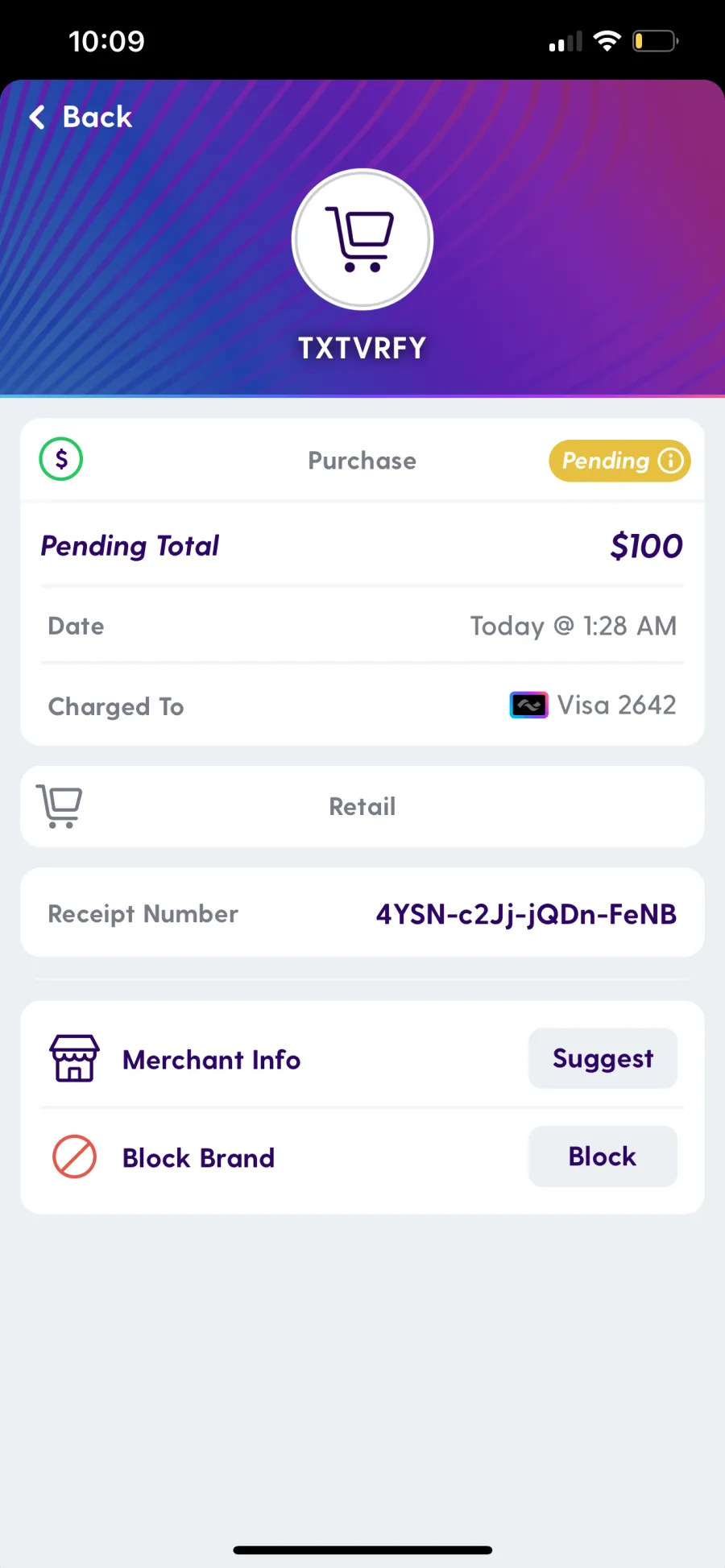Tap the Retail category row
Image resolution: width=725 pixels, height=1568 pixels.
[x=362, y=806]
